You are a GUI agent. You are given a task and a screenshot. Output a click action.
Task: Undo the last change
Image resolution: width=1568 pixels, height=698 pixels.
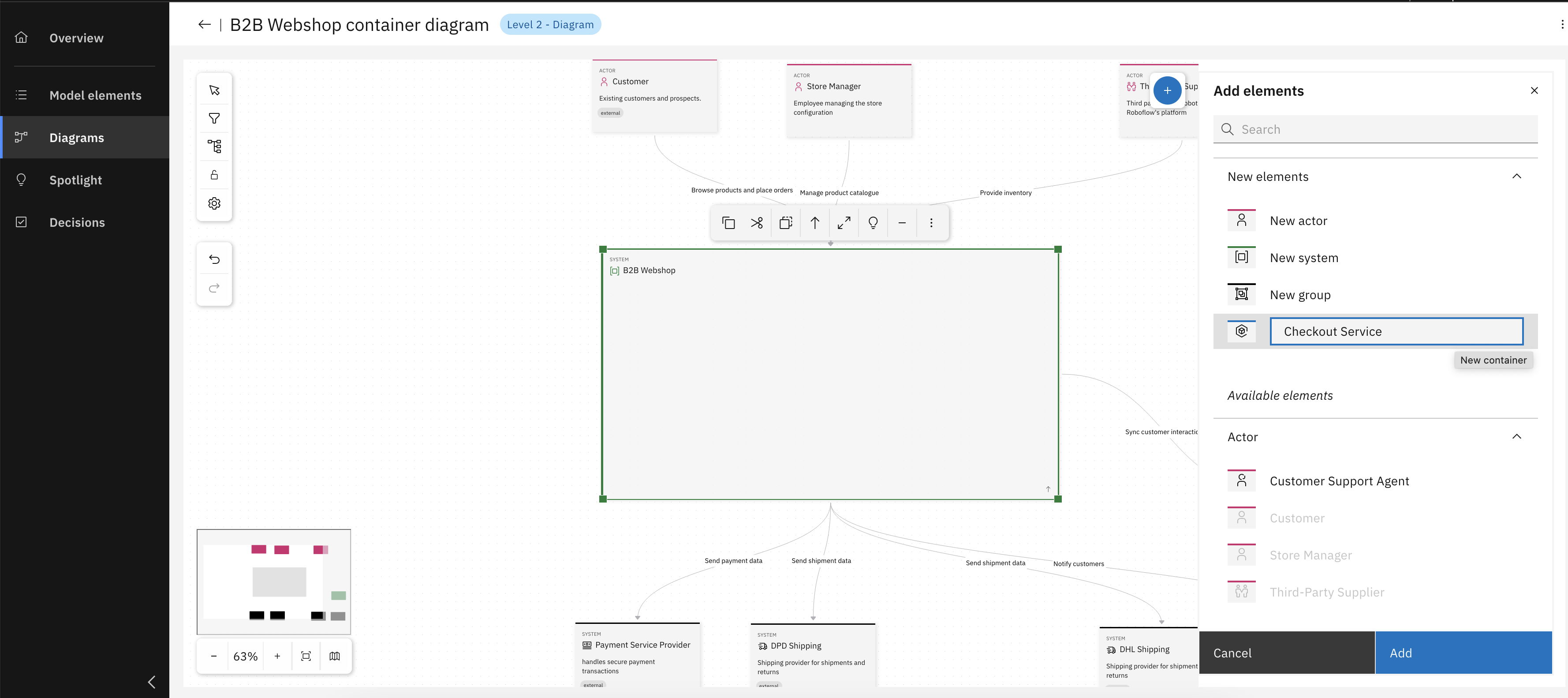tap(214, 258)
